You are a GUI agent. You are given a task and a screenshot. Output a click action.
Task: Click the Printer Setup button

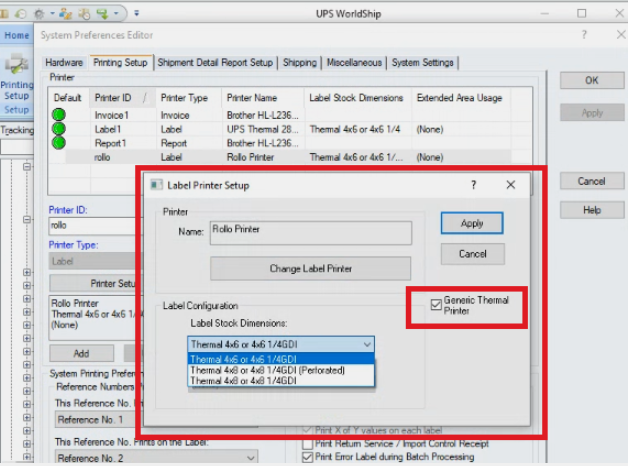click(94, 283)
